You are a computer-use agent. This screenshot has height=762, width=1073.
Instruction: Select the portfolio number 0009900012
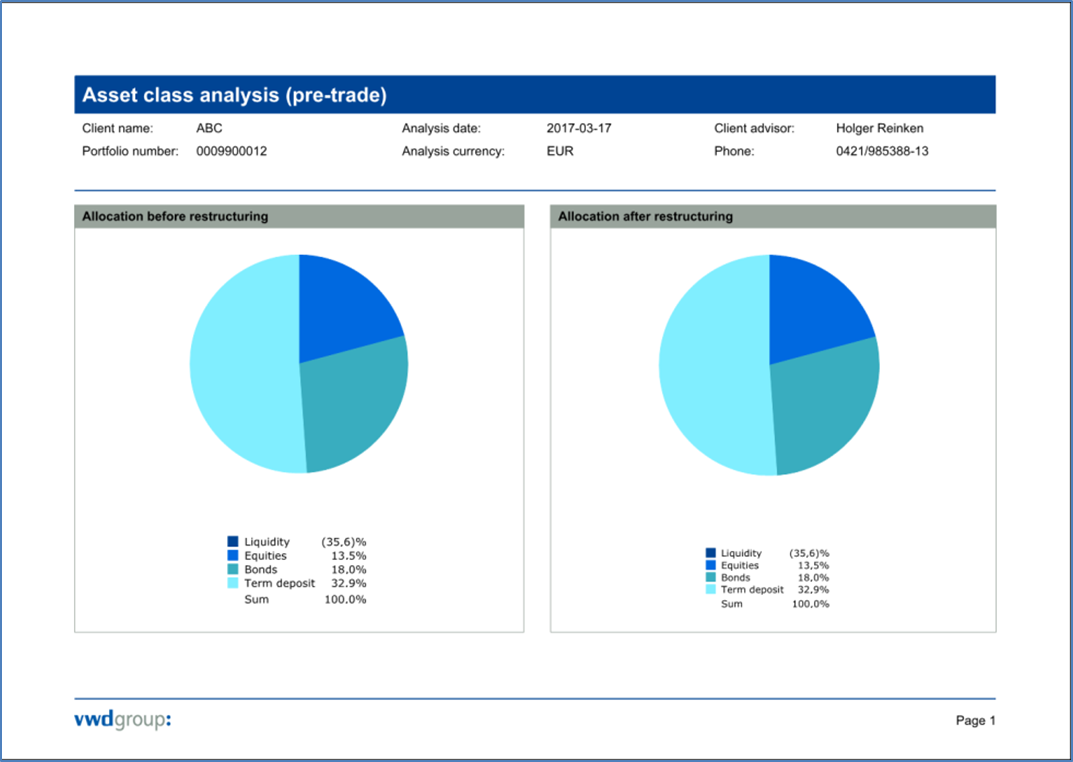pos(231,152)
